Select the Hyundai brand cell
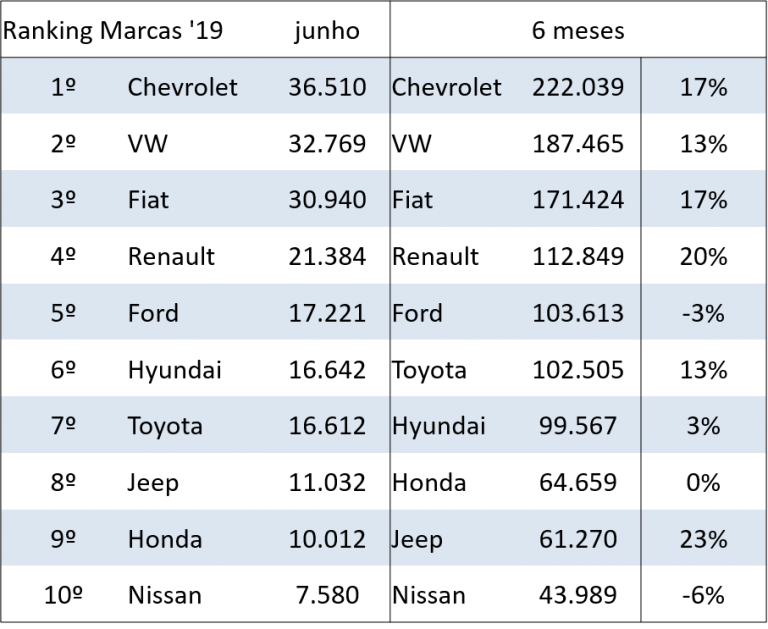 tap(439, 426)
